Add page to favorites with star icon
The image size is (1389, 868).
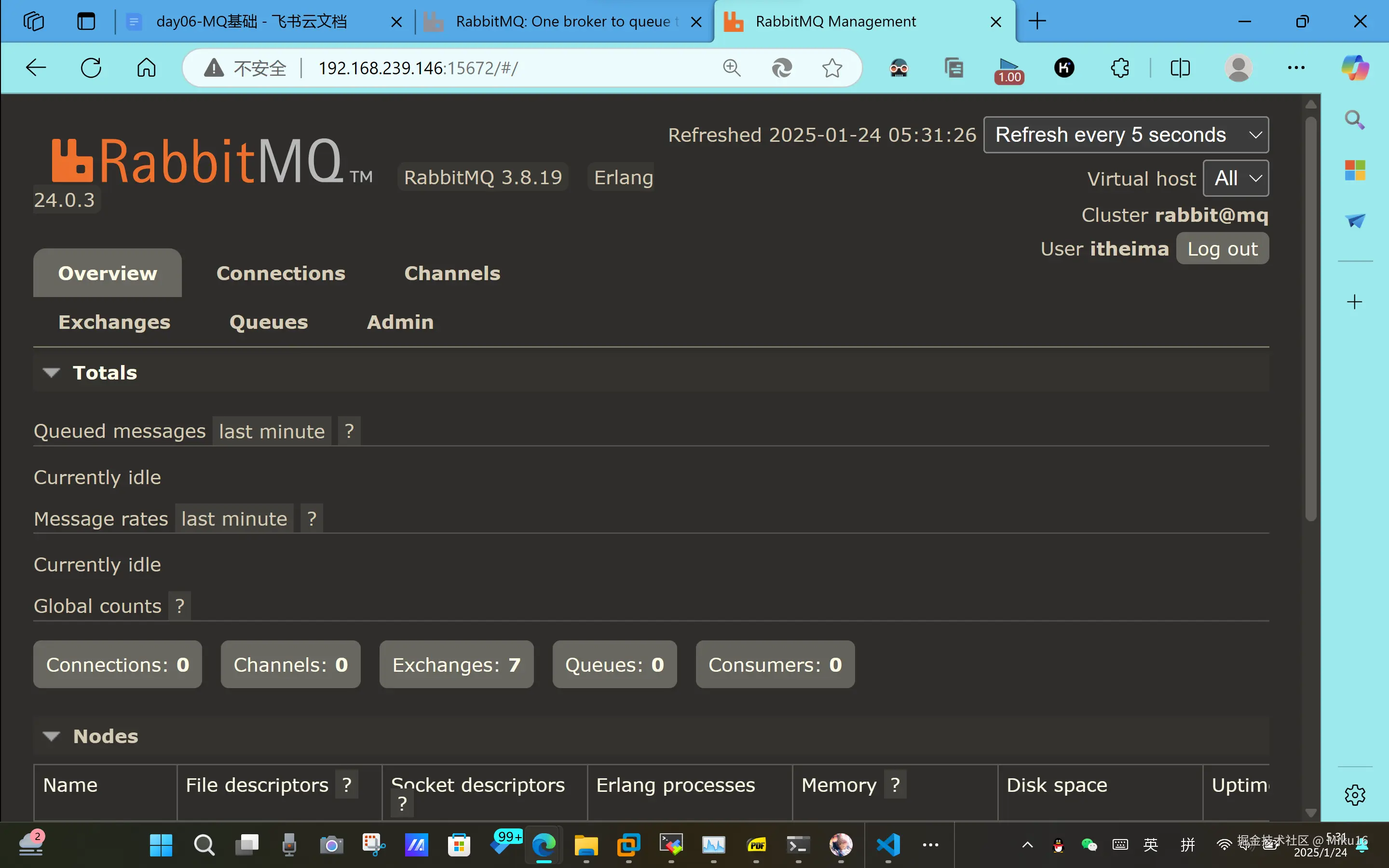[x=831, y=68]
